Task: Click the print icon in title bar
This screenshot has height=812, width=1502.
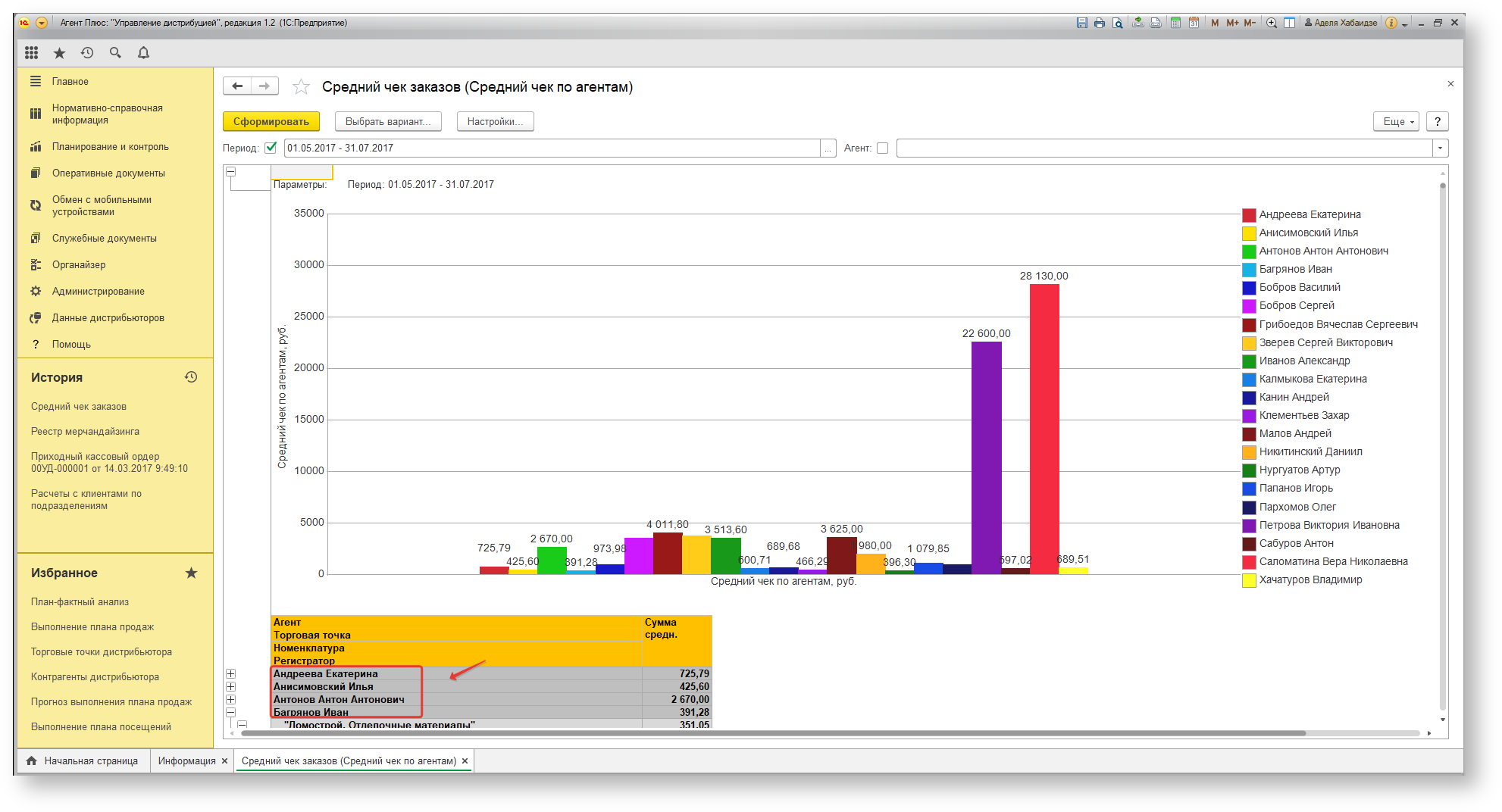Action: coord(1100,23)
